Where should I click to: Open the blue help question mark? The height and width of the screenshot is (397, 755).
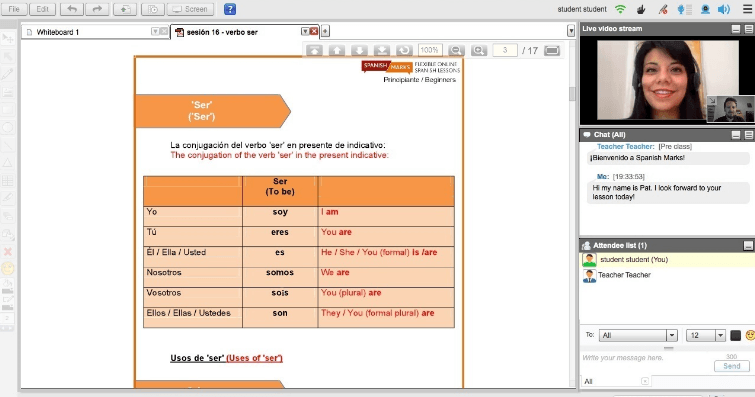pos(230,9)
